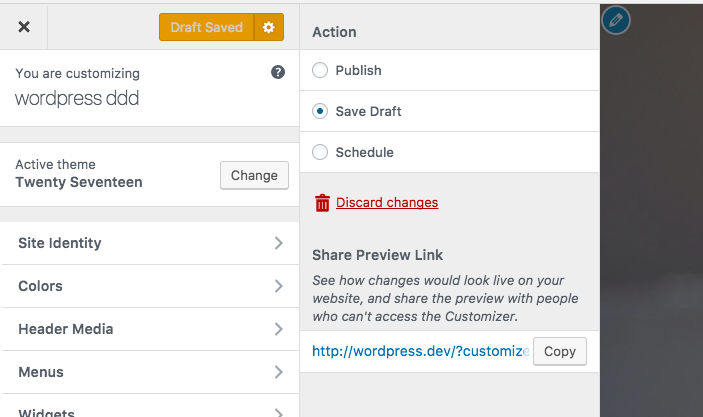Click the pencil edit shortcut icon
Image resolution: width=703 pixels, height=417 pixels.
[616, 19]
